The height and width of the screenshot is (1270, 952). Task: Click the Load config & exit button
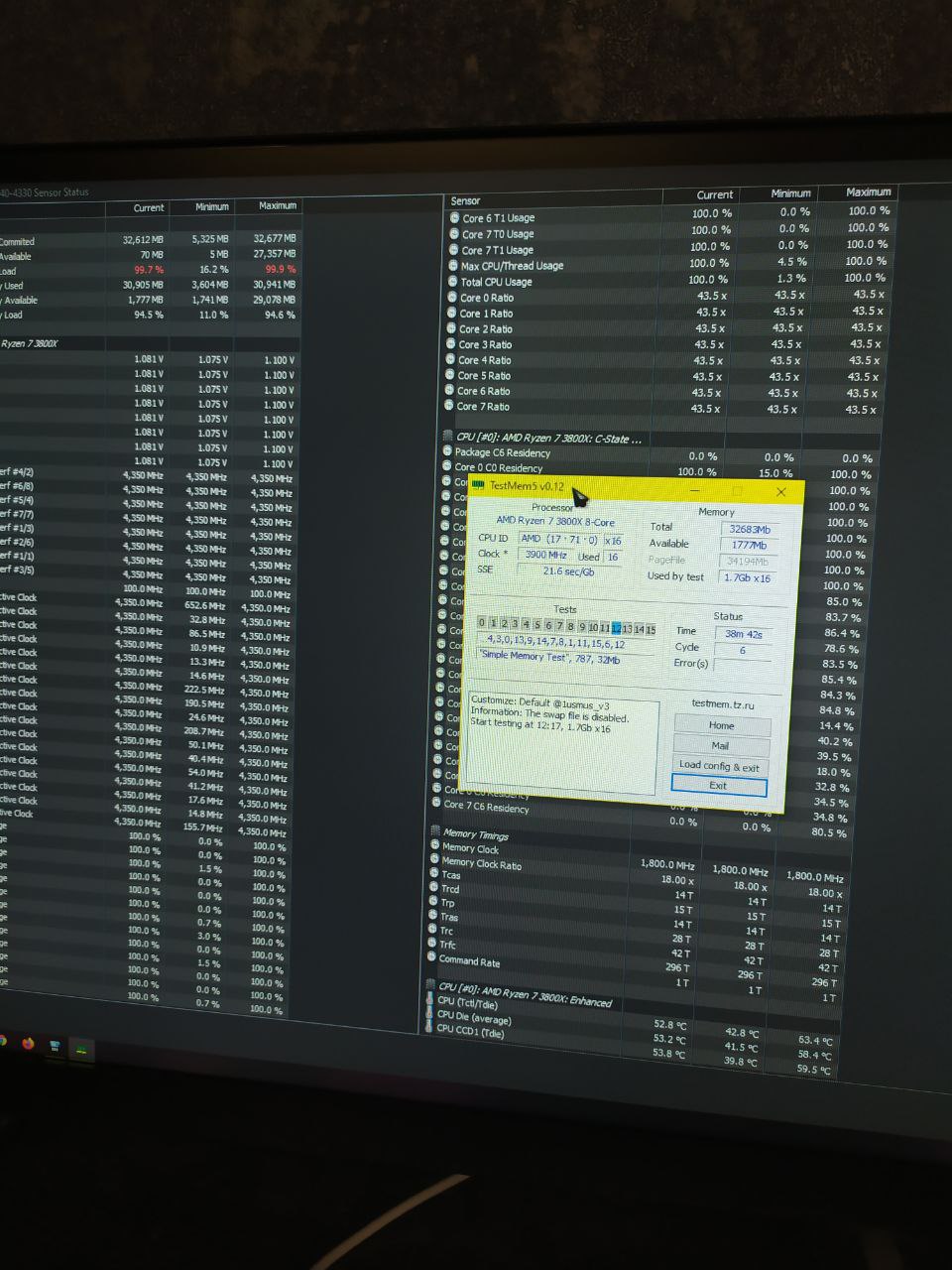tap(719, 766)
